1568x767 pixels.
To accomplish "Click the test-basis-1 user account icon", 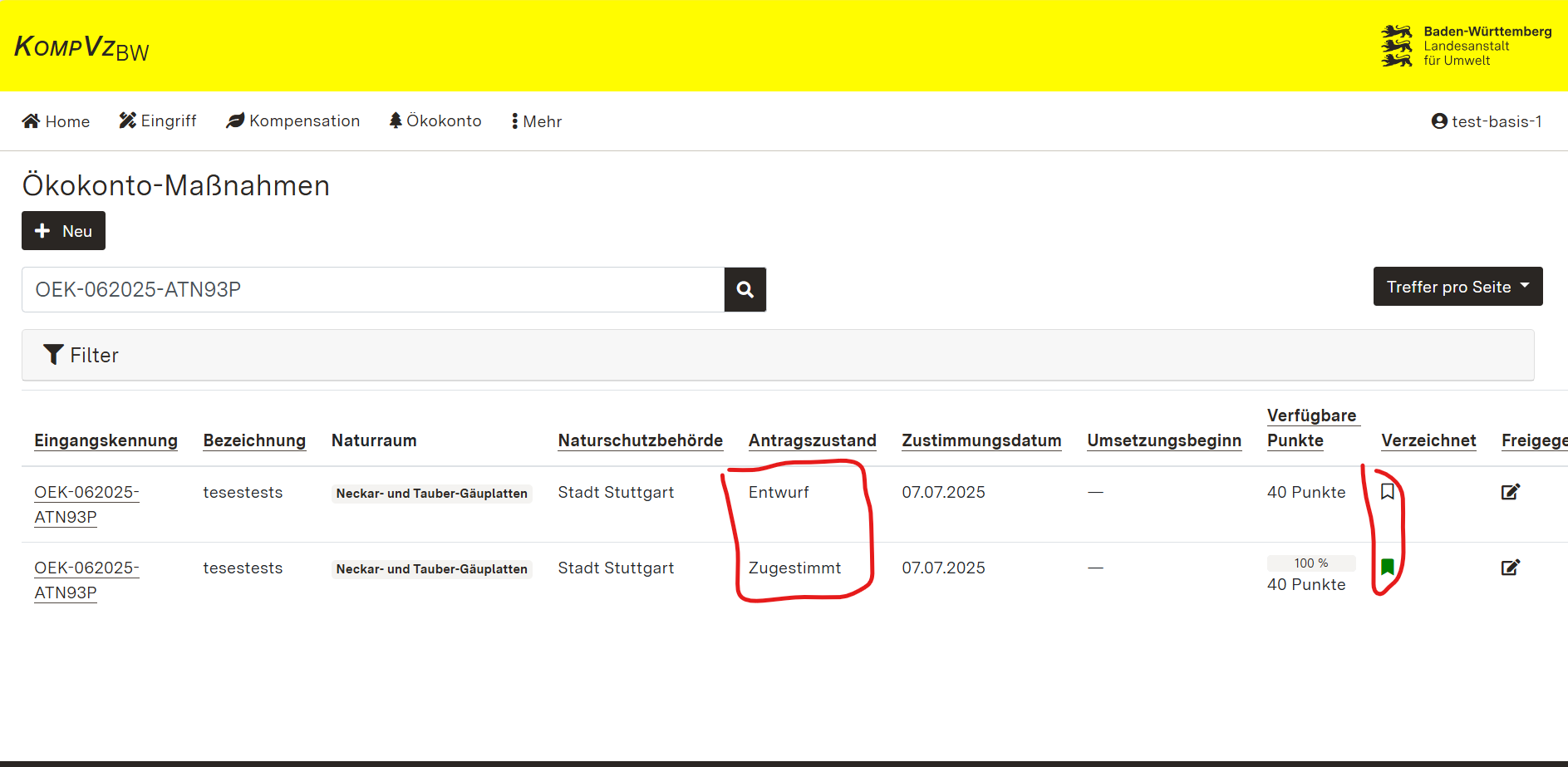I will [1439, 121].
